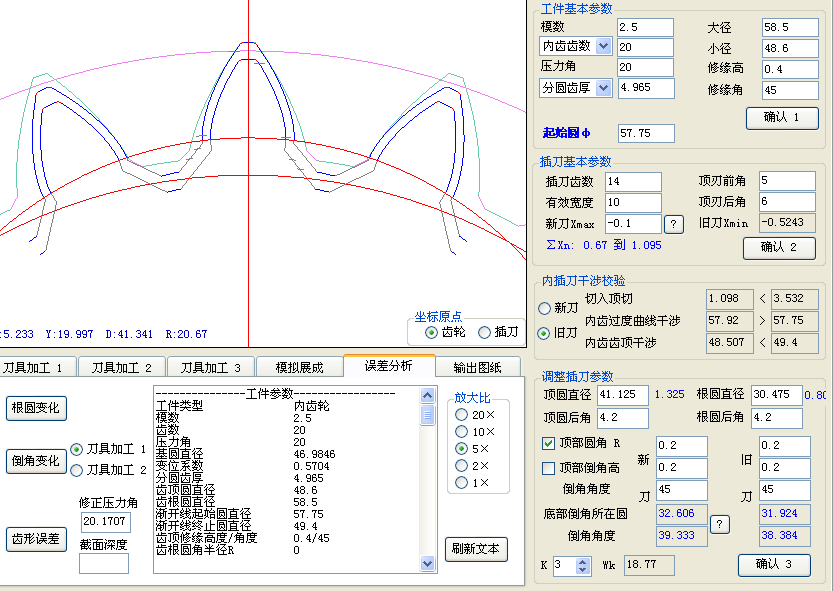Click the 顶圆后角 input field
The width and height of the screenshot is (833, 591).
tap(623, 418)
